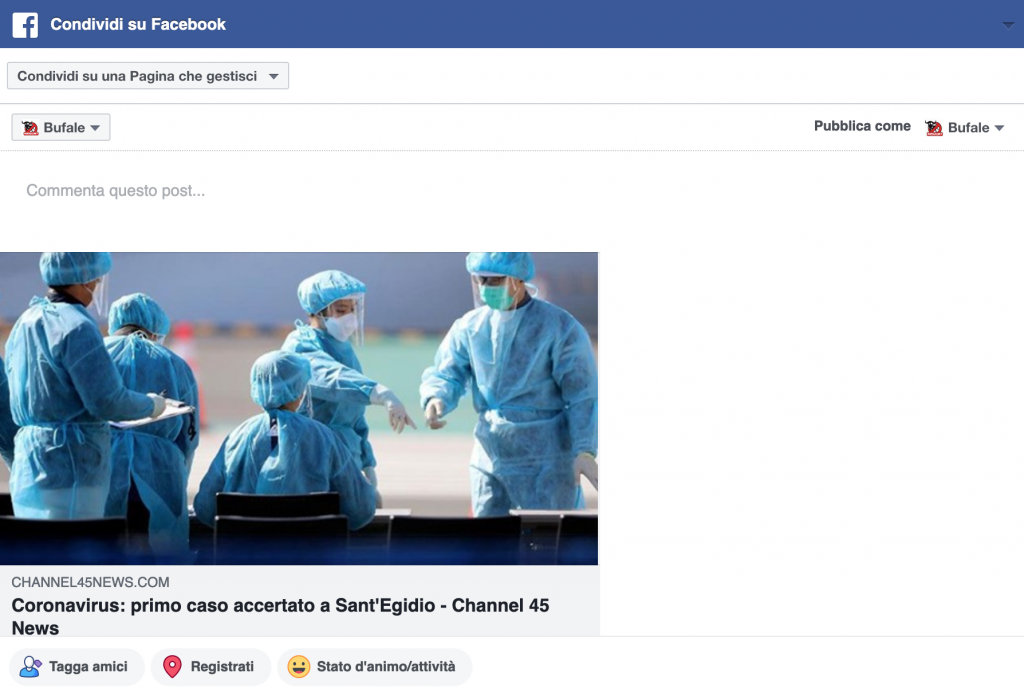This screenshot has width=1024, height=693.
Task: Click the red location pin icon
Action: point(172,667)
